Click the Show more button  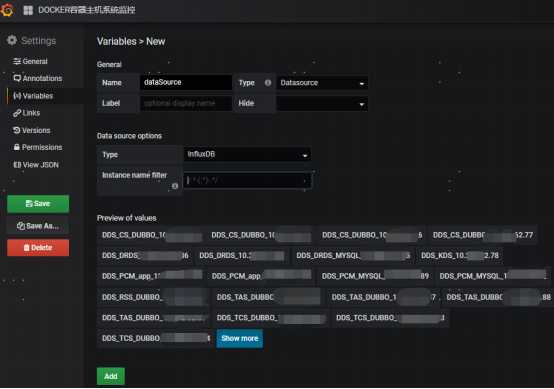pos(240,339)
